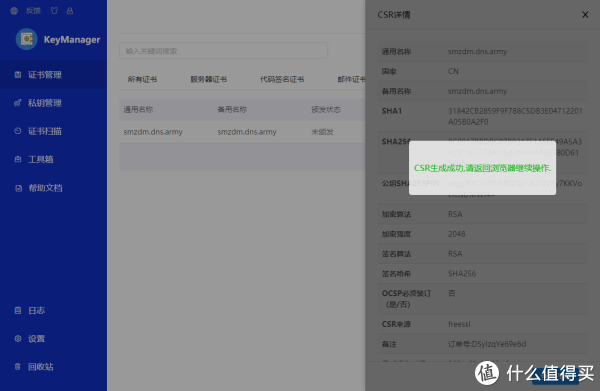Click the keyword search input field
Viewport: 600px width, 391px height.
pos(223,51)
